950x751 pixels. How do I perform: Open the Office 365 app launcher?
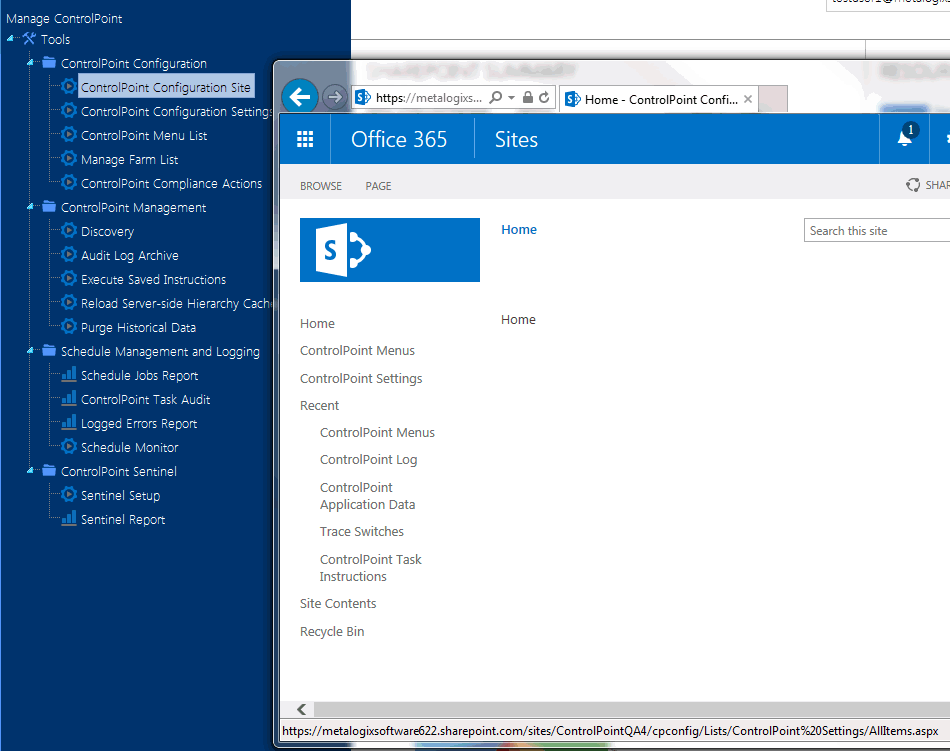click(305, 138)
